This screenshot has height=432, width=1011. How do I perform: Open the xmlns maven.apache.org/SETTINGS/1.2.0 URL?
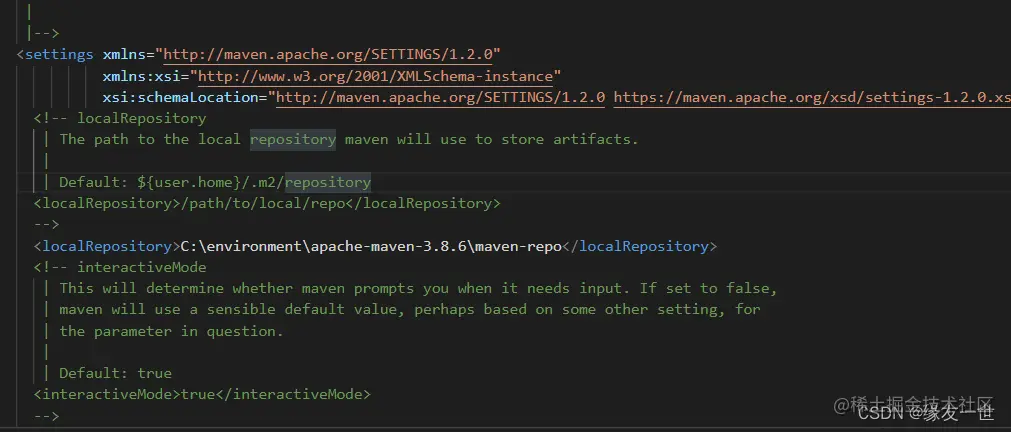(328, 54)
